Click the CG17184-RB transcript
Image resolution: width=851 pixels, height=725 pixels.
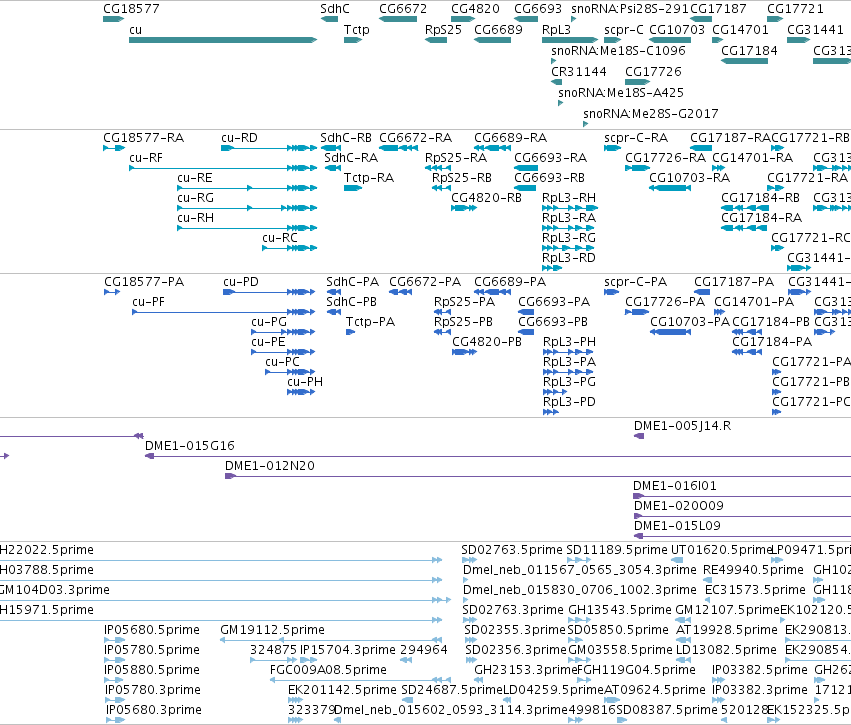click(x=745, y=208)
